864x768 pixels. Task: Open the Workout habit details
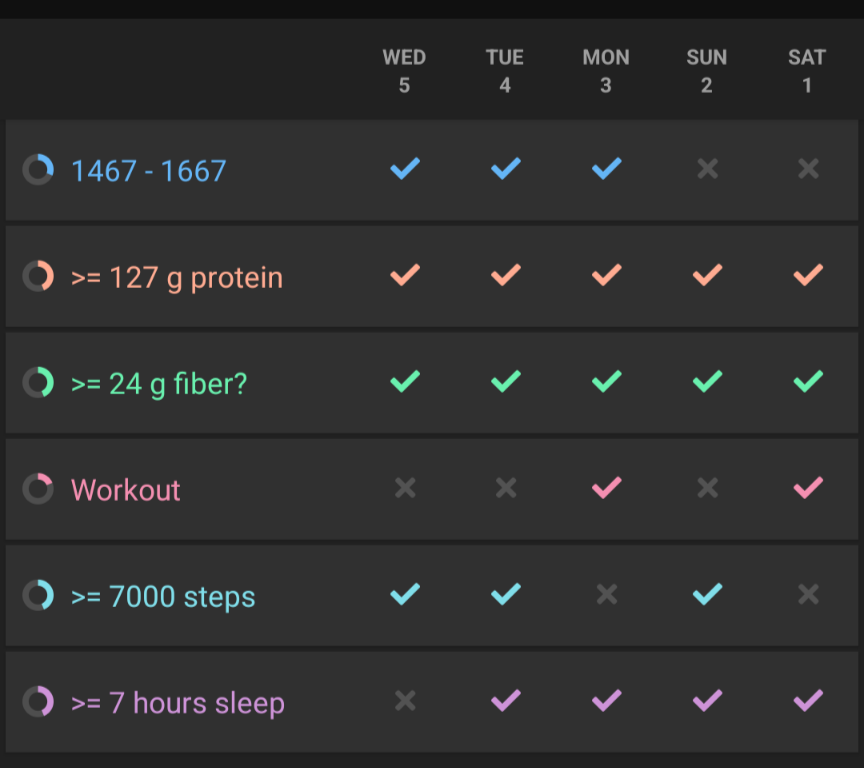126,490
